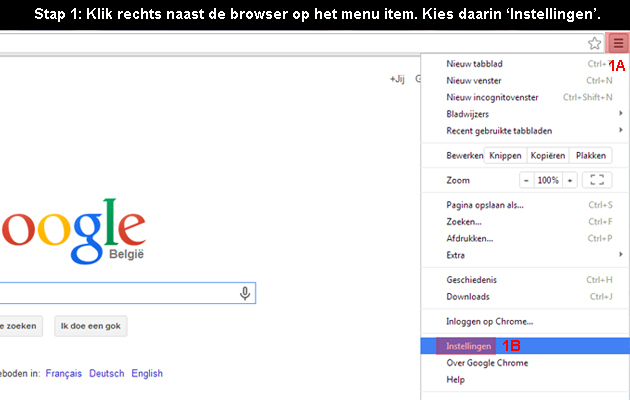The width and height of the screenshot is (630, 400).
Task: Click the Plakken button
Action: point(591,155)
